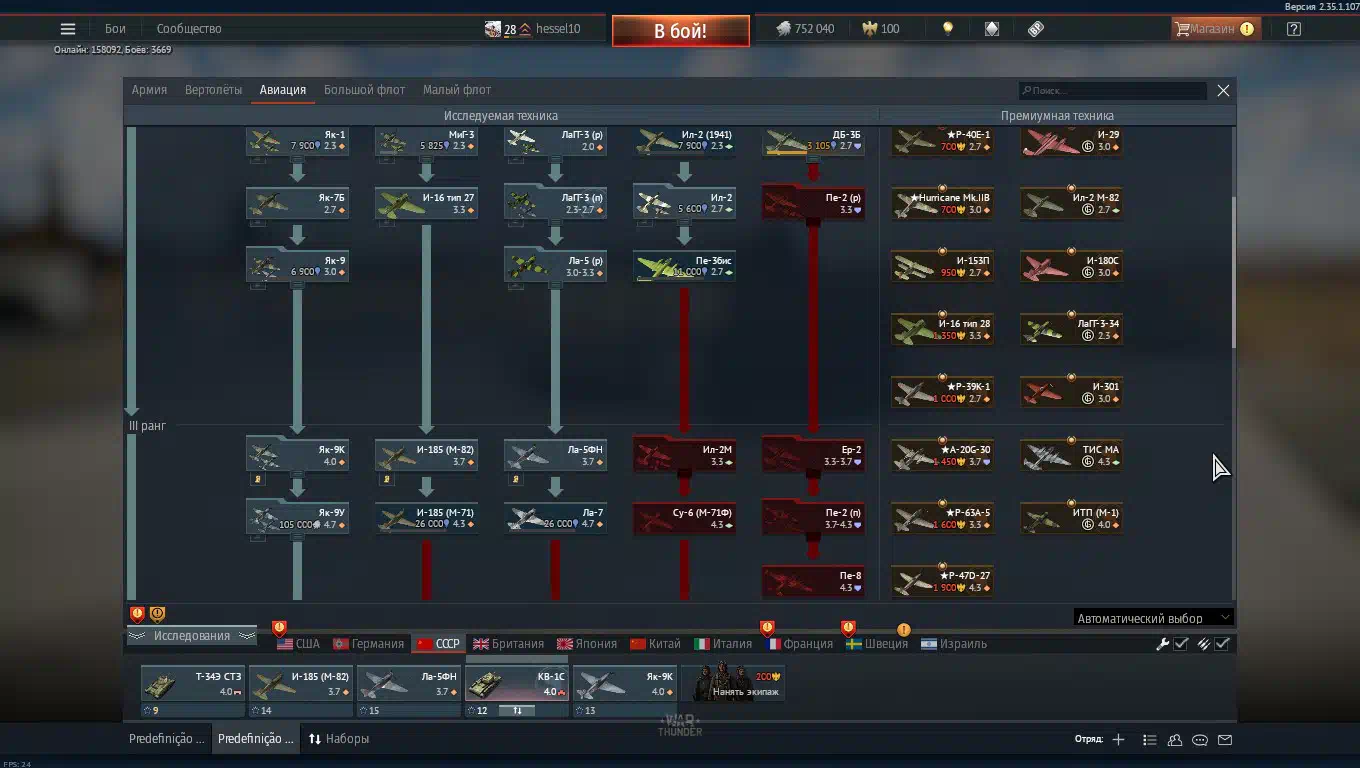The height and width of the screenshot is (768, 1360).
Task: Select ДБ-3Б bomber
Action: (x=814, y=141)
